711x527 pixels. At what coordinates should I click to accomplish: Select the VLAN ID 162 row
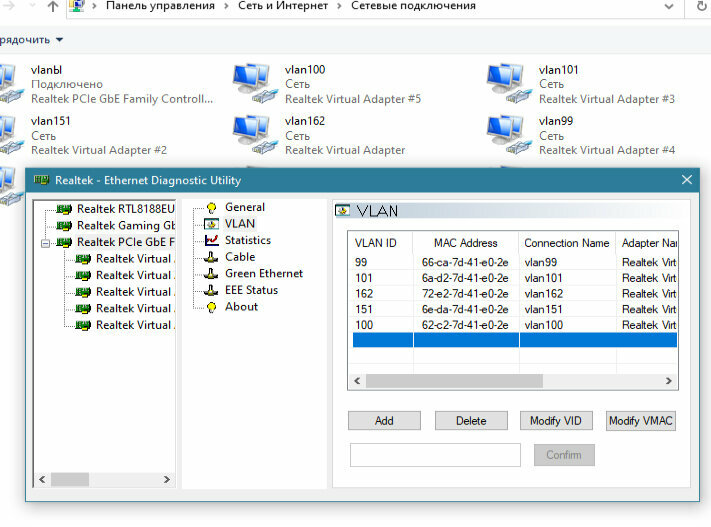(x=515, y=293)
